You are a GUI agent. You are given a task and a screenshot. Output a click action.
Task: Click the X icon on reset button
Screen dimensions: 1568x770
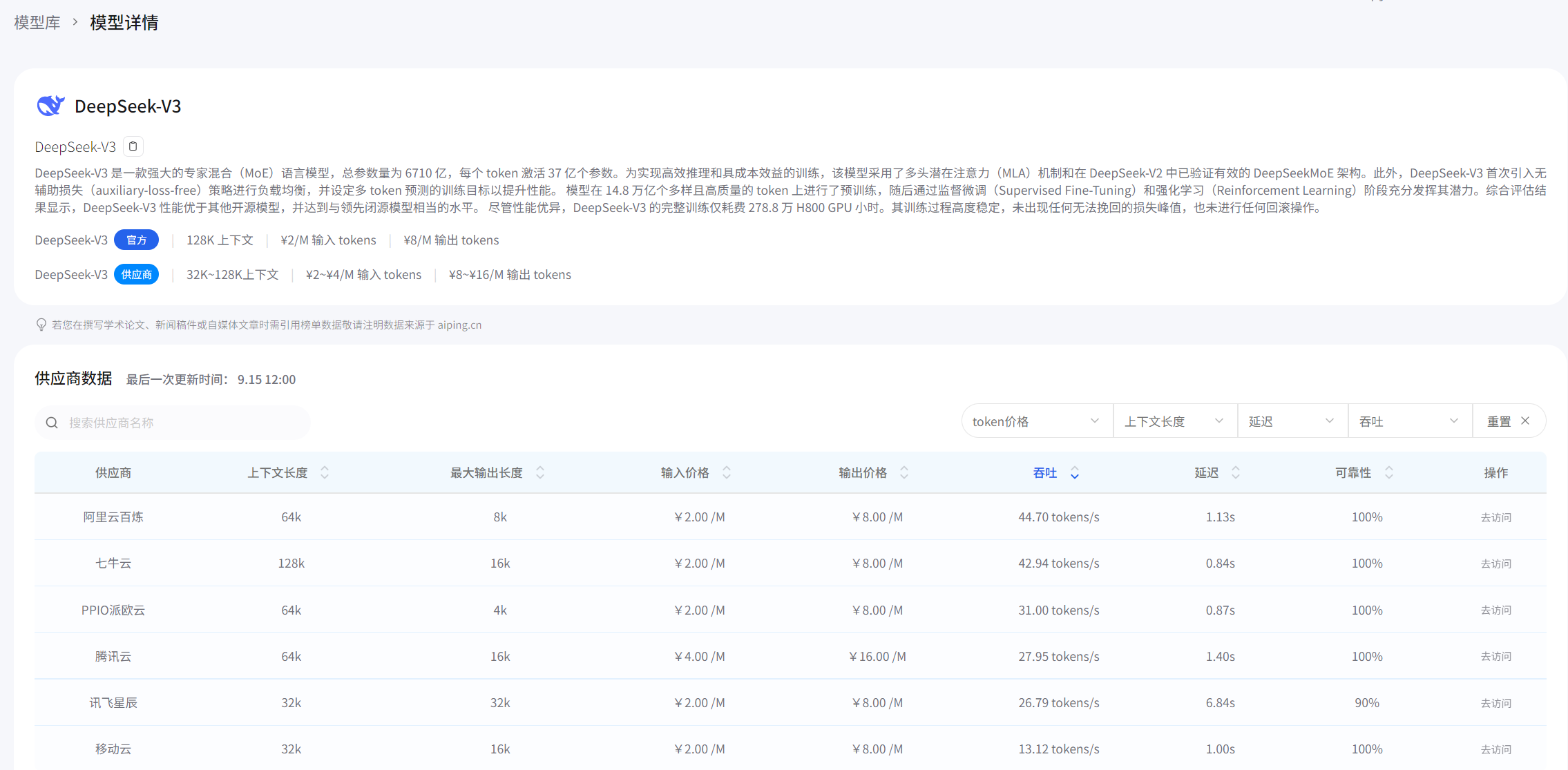pos(1525,421)
